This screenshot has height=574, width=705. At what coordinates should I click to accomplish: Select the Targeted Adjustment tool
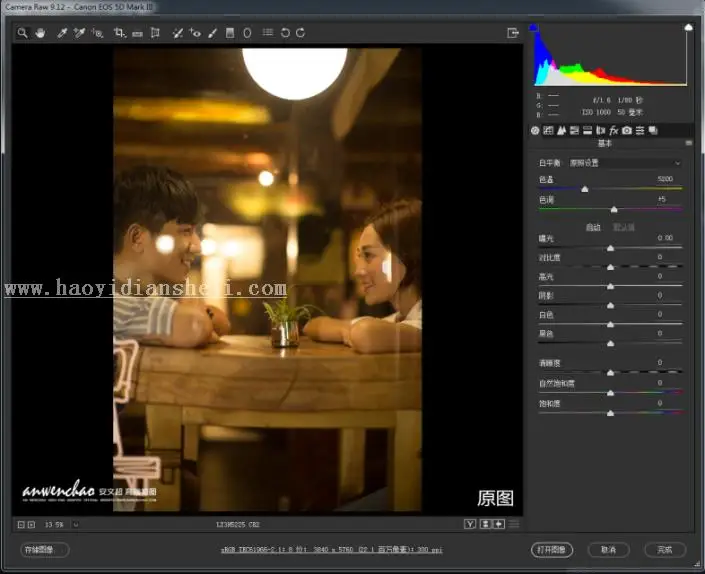pyautogui.click(x=98, y=33)
